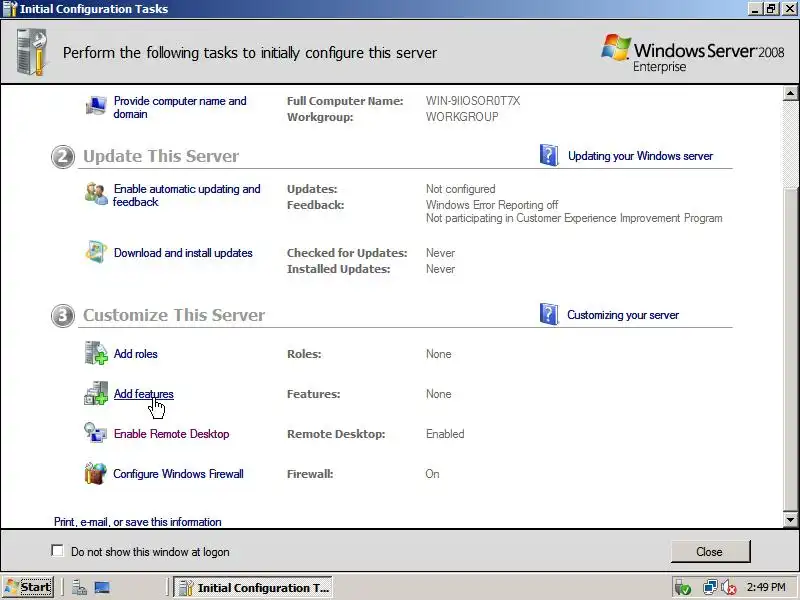This screenshot has height=600, width=800.
Task: Open Server Manager from quick launch
Action: (x=79, y=588)
